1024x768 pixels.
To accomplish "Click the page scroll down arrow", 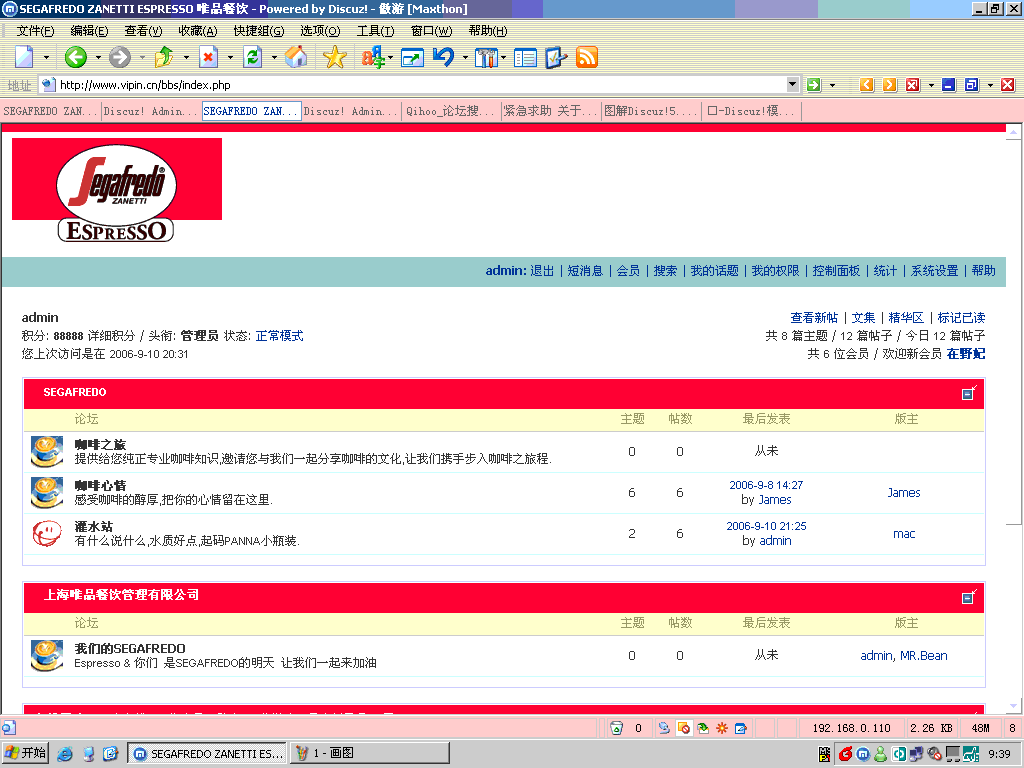I will [1014, 706].
